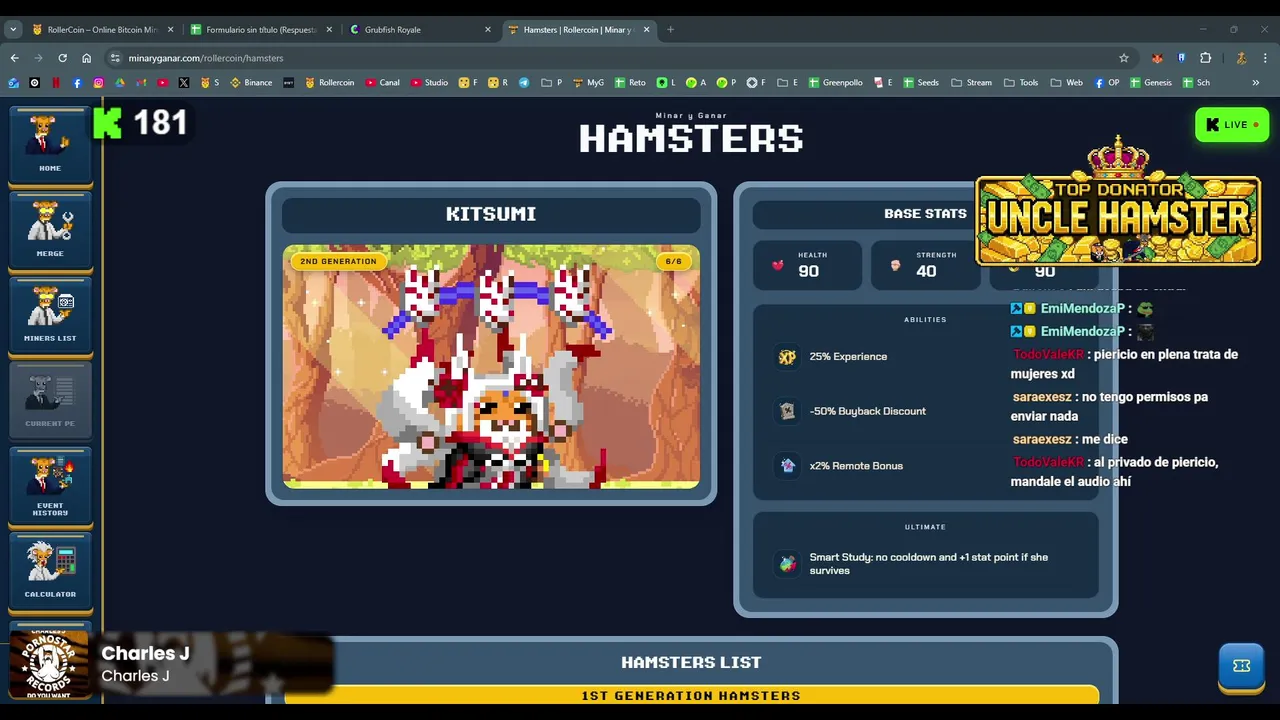1280x720 pixels.
Task: Open the MyG bookmark
Action: [x=588, y=83]
